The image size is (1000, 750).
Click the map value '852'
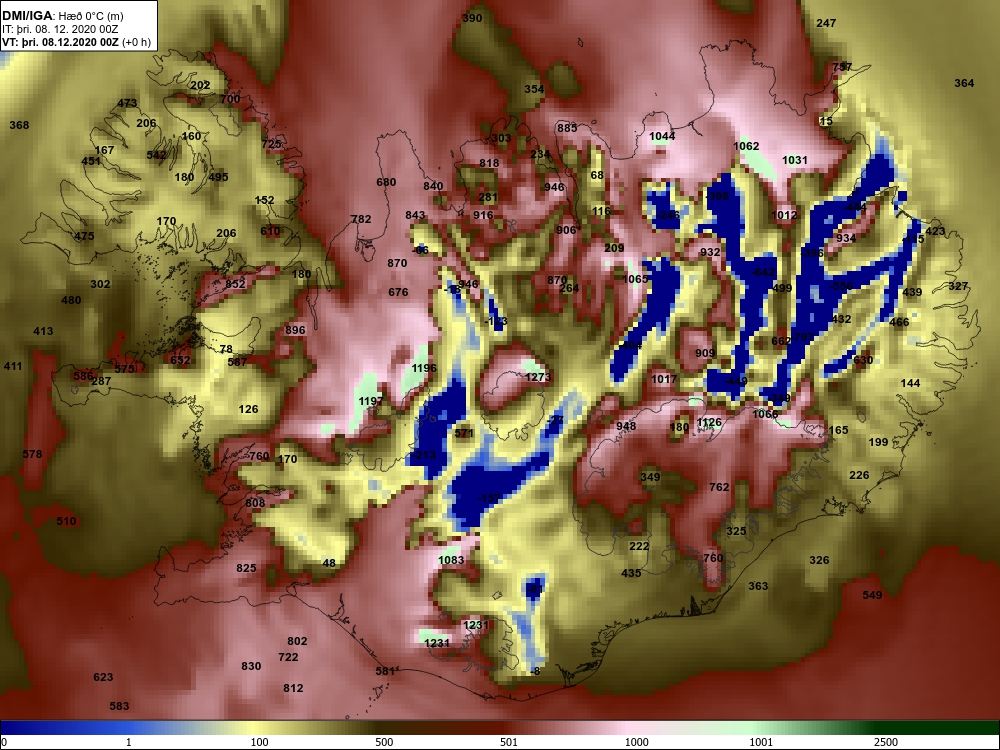pos(235,284)
